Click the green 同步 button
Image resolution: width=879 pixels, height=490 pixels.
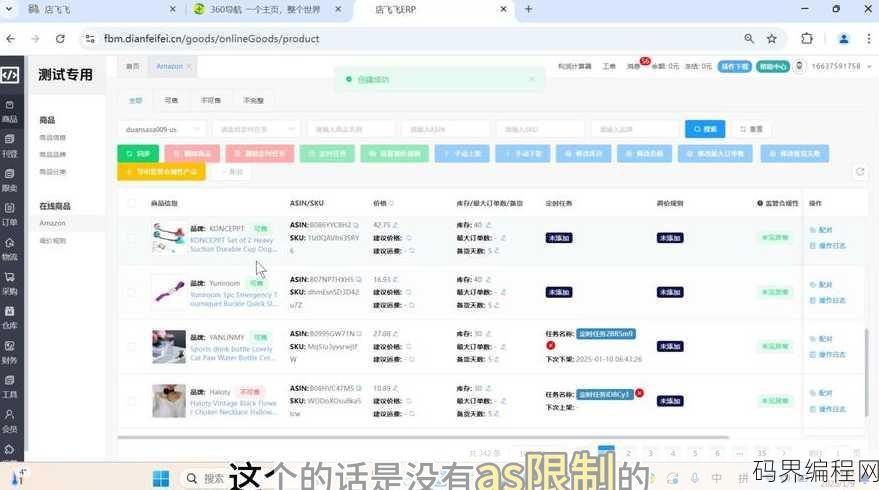point(138,154)
